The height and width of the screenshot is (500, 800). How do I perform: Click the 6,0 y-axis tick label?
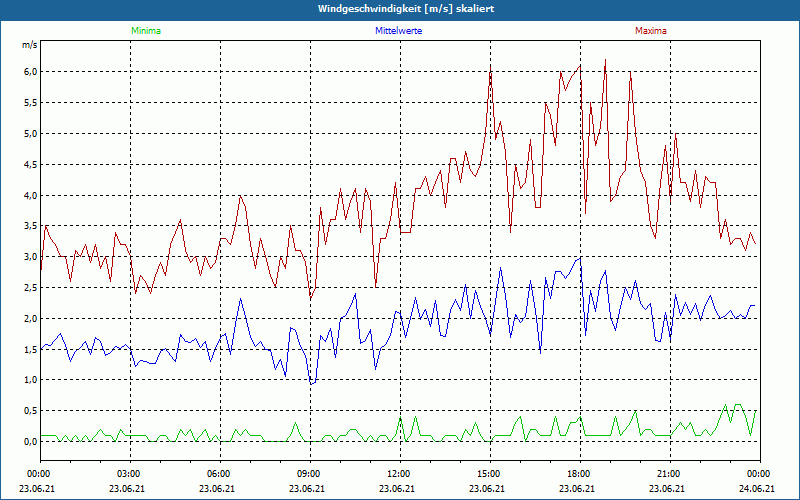pos(31,72)
